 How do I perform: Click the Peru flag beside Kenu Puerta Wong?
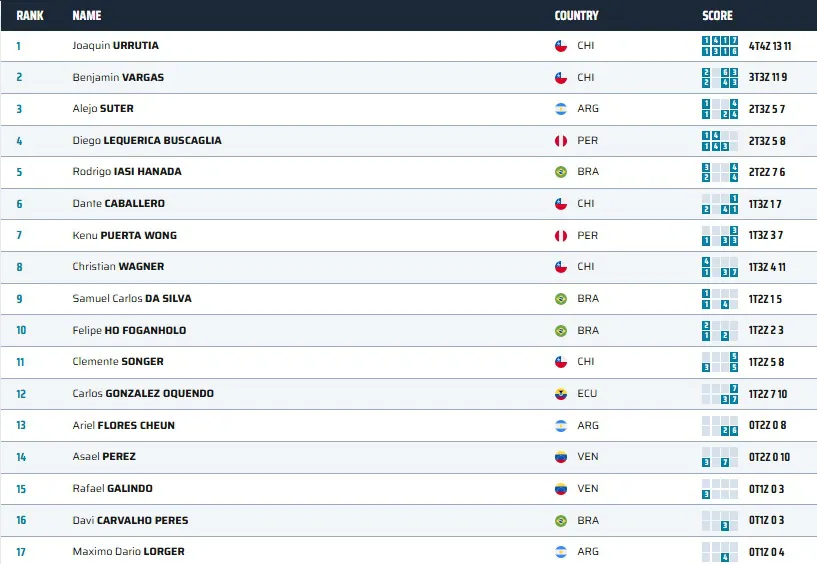tap(561, 236)
